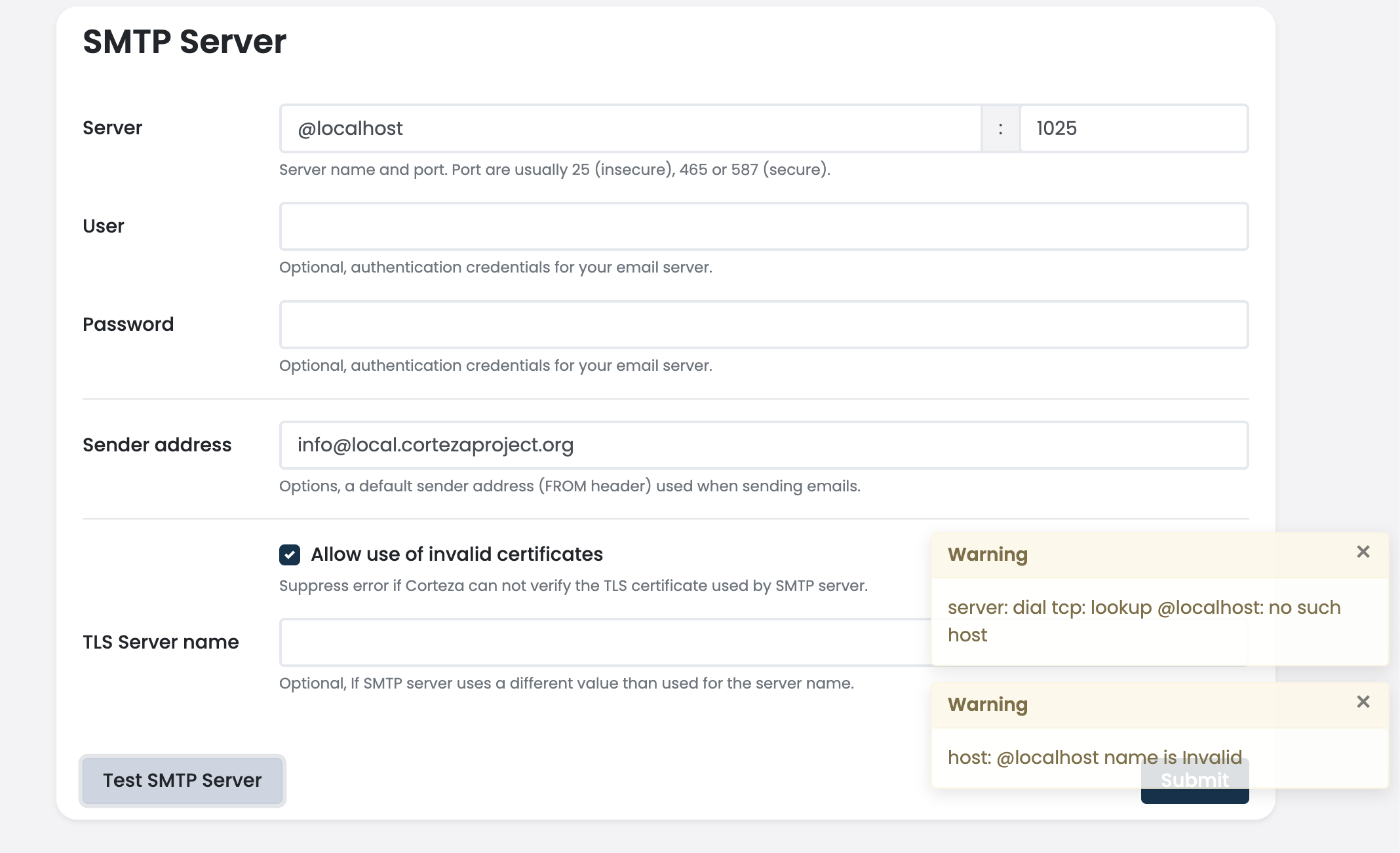Image resolution: width=1400 pixels, height=853 pixels.
Task: Click the SMTP Server page heading
Action: (x=184, y=42)
